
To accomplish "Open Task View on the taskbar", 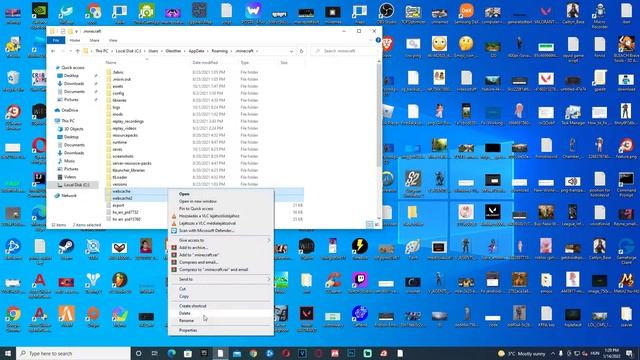I will click(155, 353).
